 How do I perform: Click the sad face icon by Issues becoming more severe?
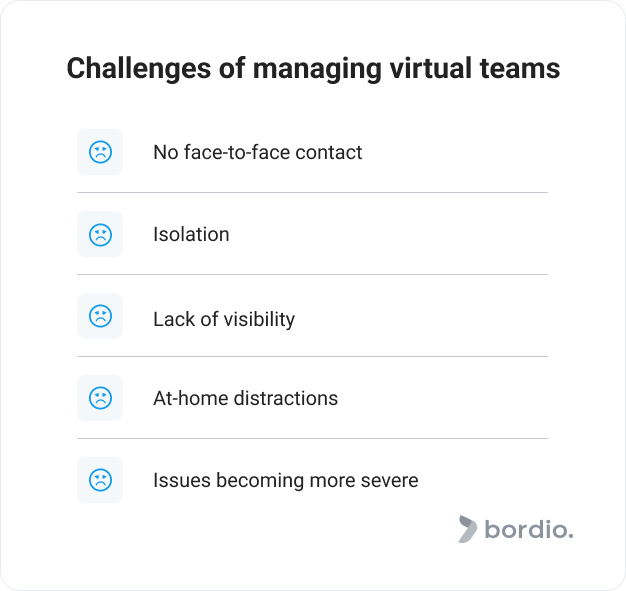click(100, 480)
